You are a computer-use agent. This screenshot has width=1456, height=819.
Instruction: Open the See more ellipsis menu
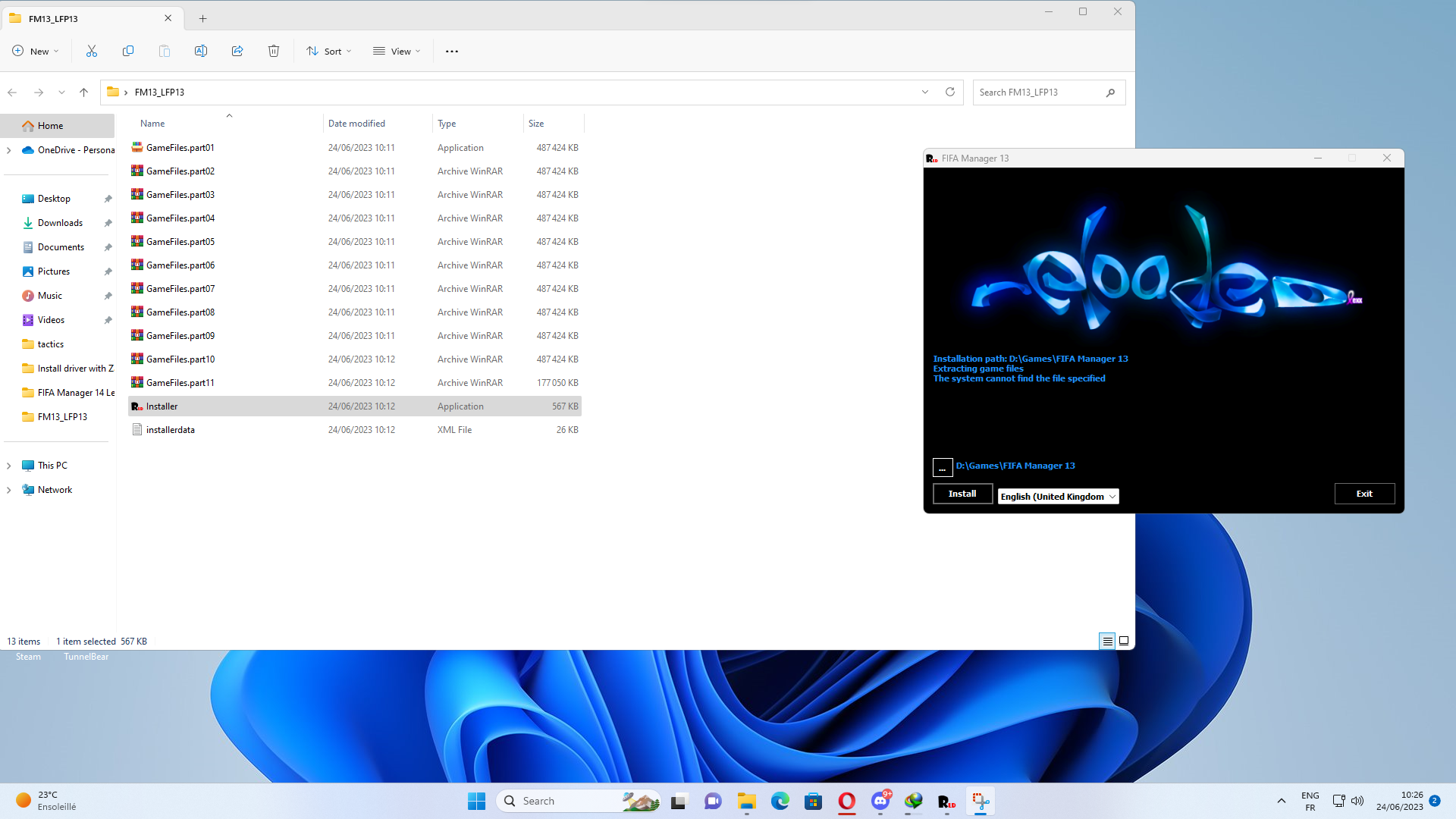click(452, 51)
